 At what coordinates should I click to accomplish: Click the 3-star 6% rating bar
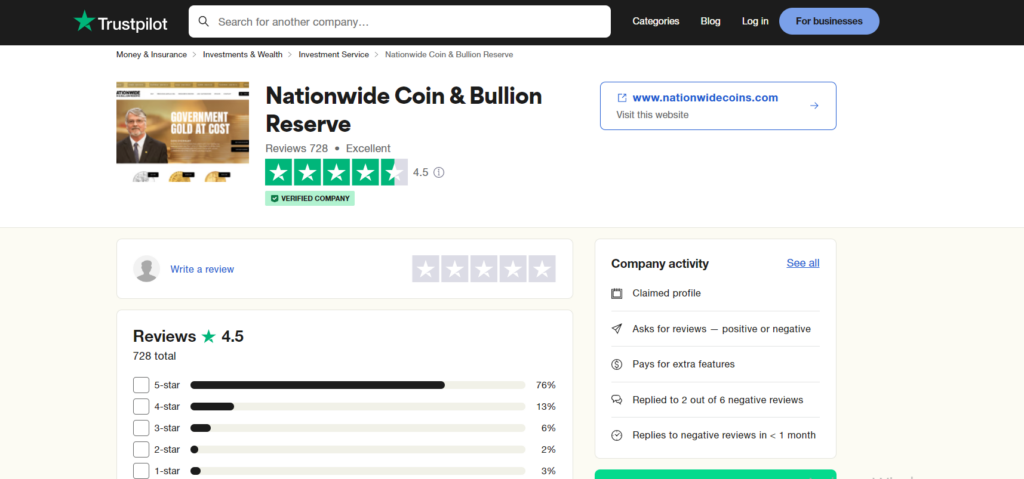[358, 428]
